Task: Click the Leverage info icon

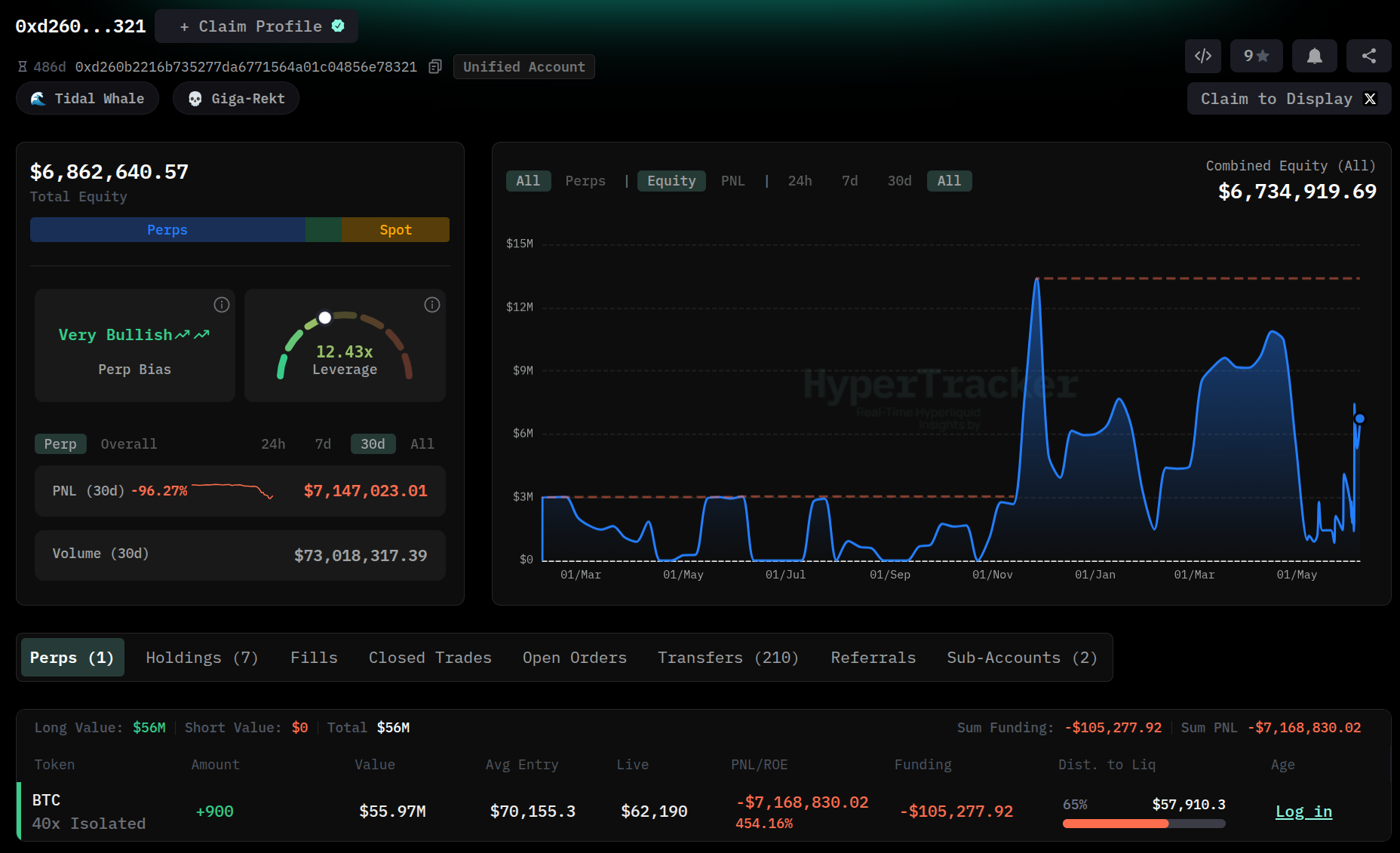Action: (431, 305)
